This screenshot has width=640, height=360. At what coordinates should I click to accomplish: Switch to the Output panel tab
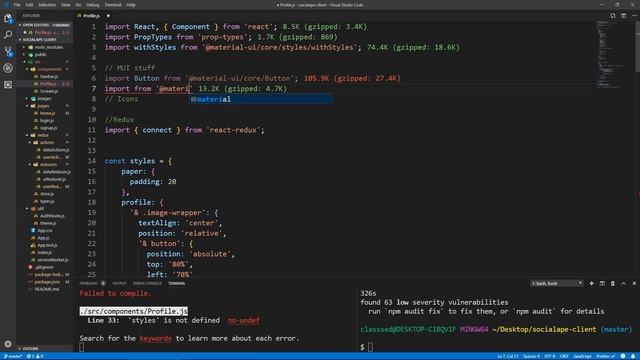(x=119, y=283)
